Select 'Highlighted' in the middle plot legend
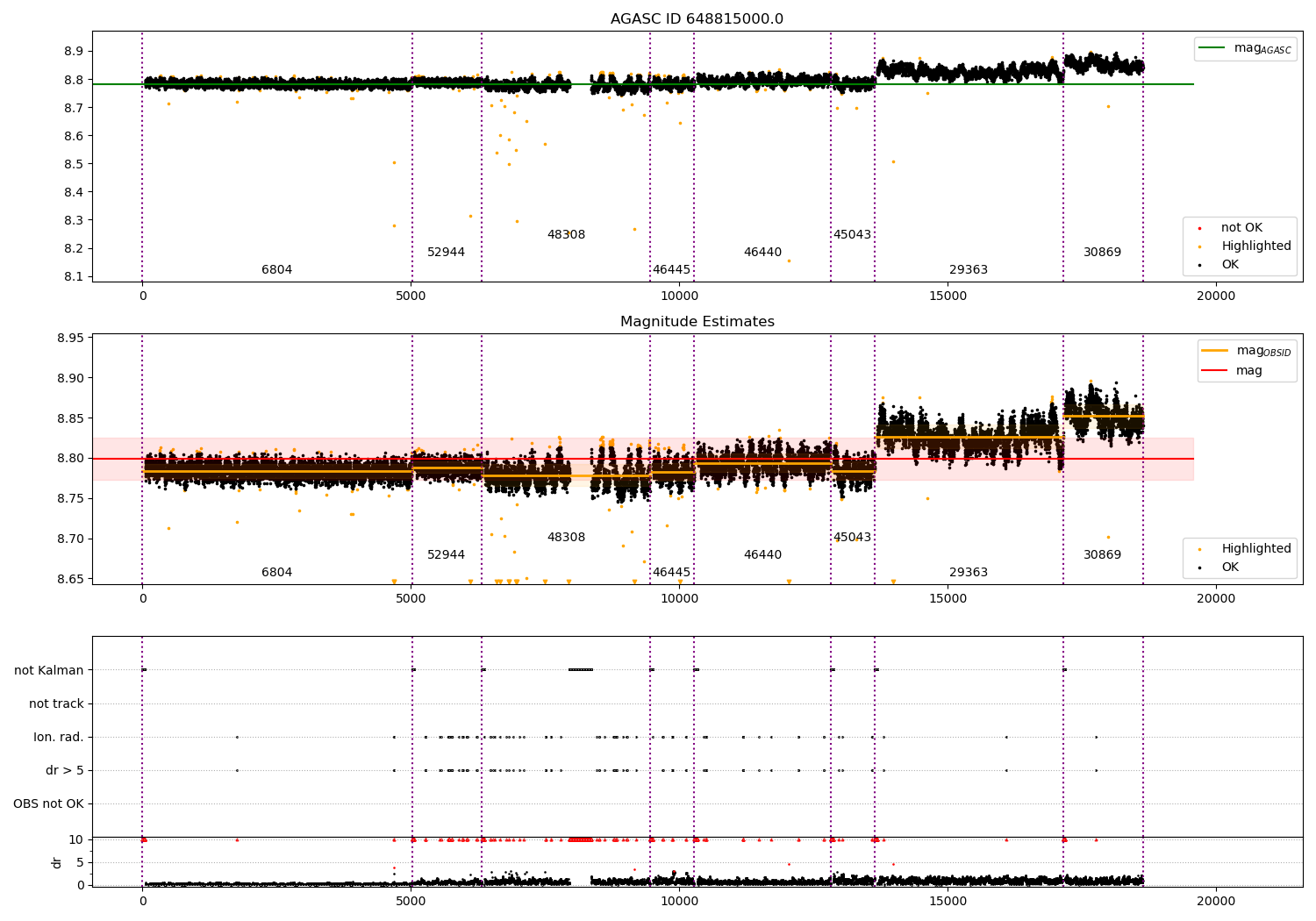Screen dimensions: 1316x921 pos(1246,549)
